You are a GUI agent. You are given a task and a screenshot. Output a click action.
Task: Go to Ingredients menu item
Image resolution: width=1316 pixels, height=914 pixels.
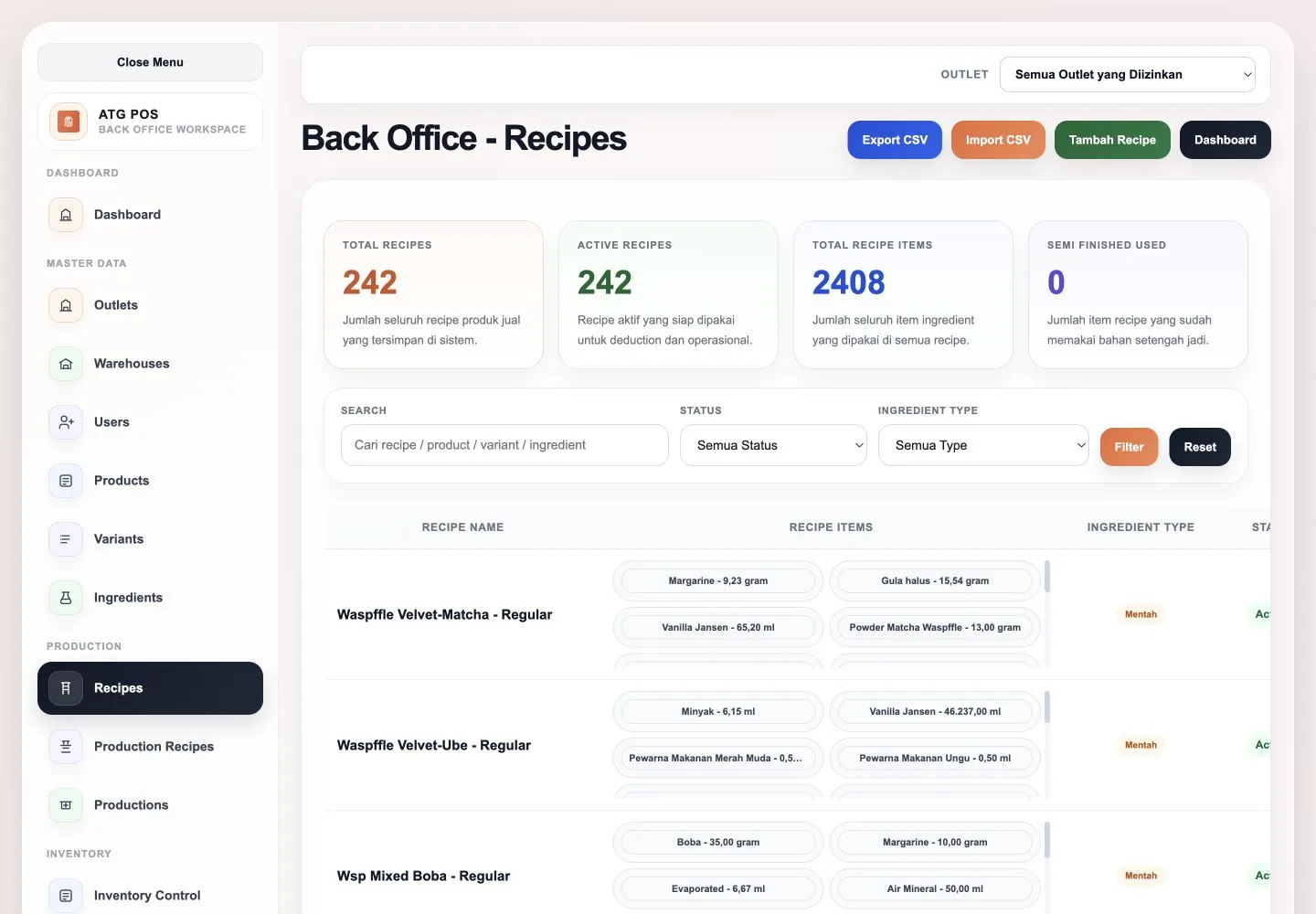point(150,598)
